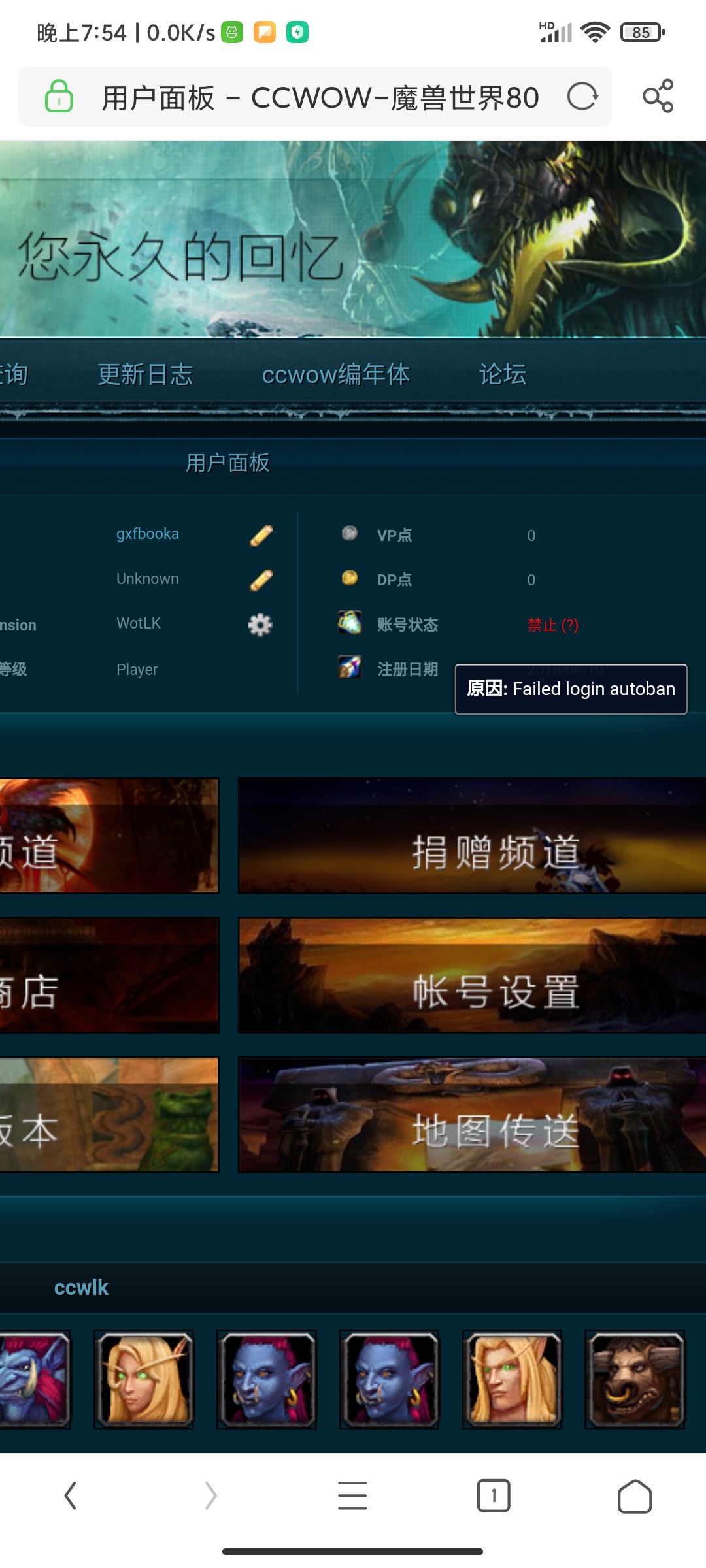Click the pencil icon beside Unknown
The image size is (706, 1568).
261,580
